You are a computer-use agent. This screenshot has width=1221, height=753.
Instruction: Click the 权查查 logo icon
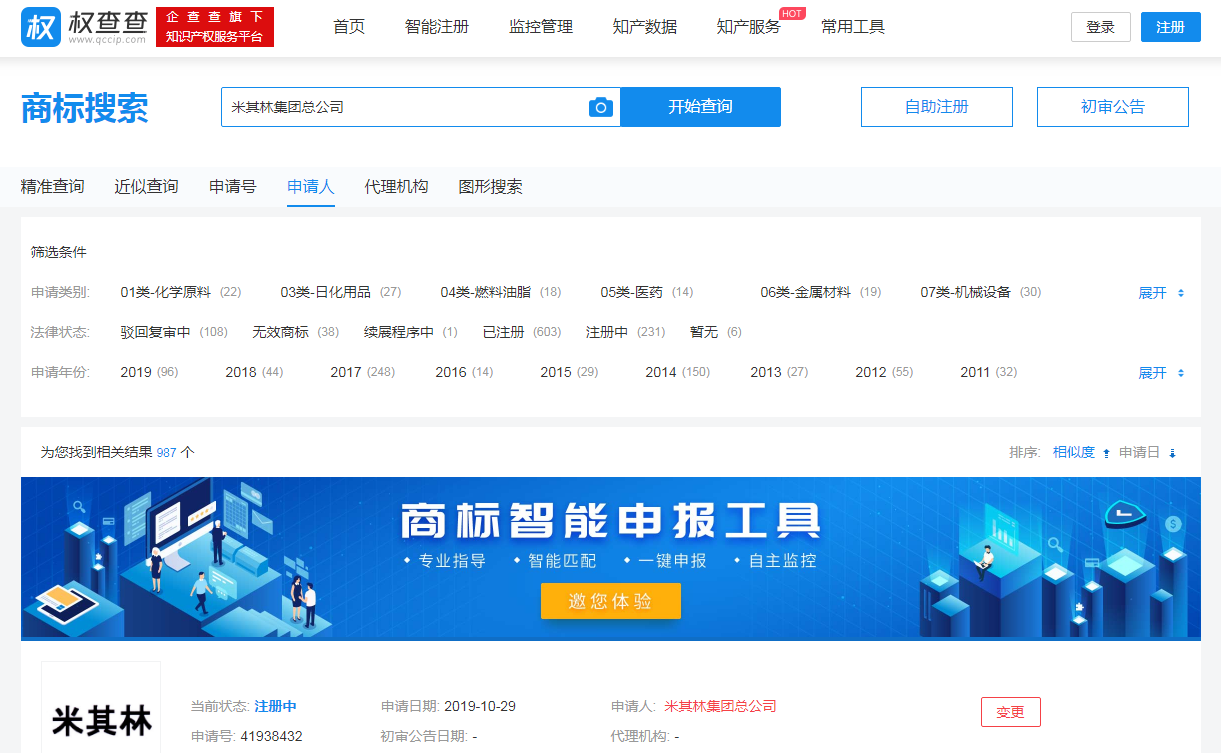(x=41, y=27)
